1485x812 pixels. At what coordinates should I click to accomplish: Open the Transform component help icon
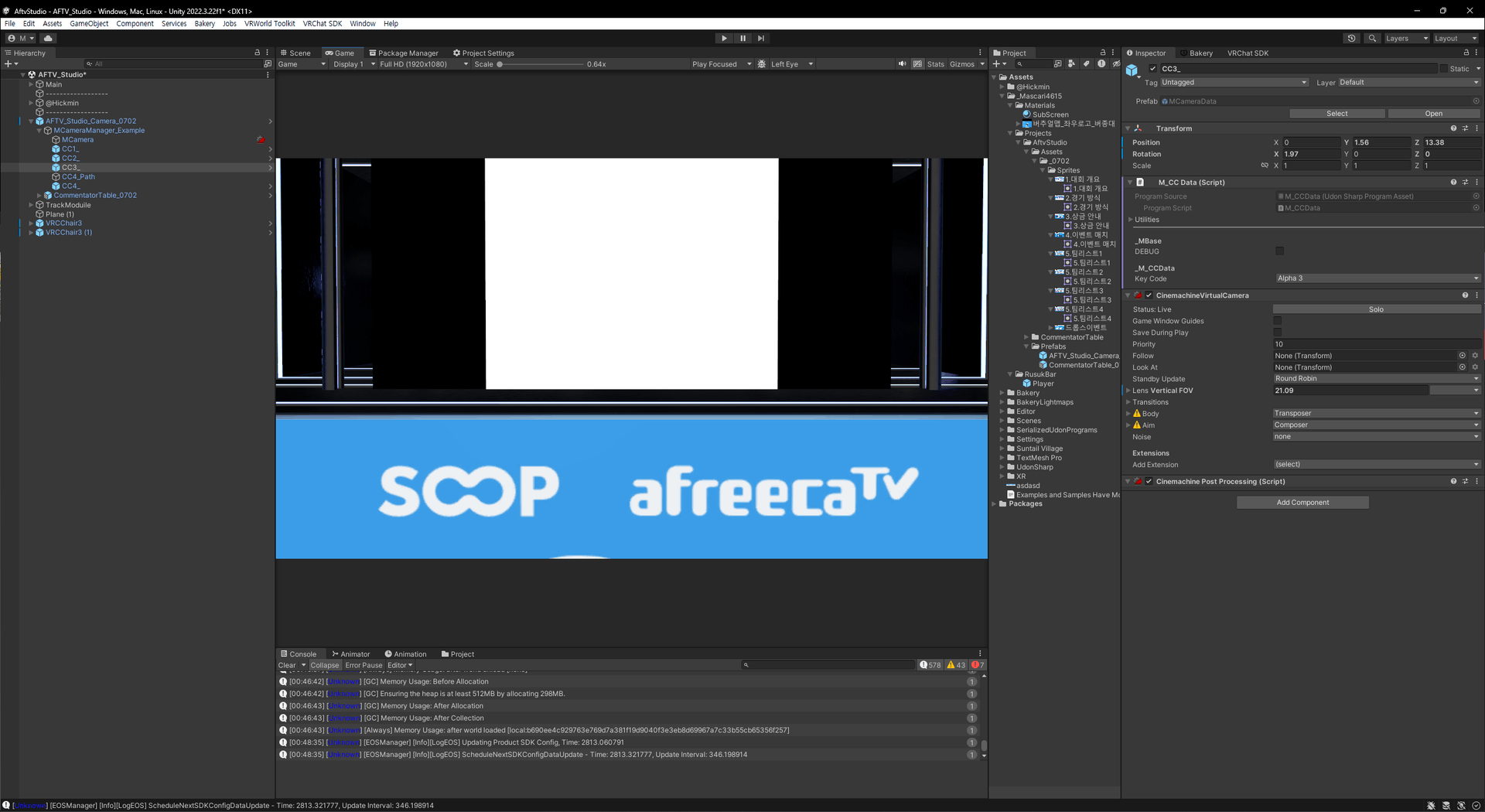point(1453,128)
